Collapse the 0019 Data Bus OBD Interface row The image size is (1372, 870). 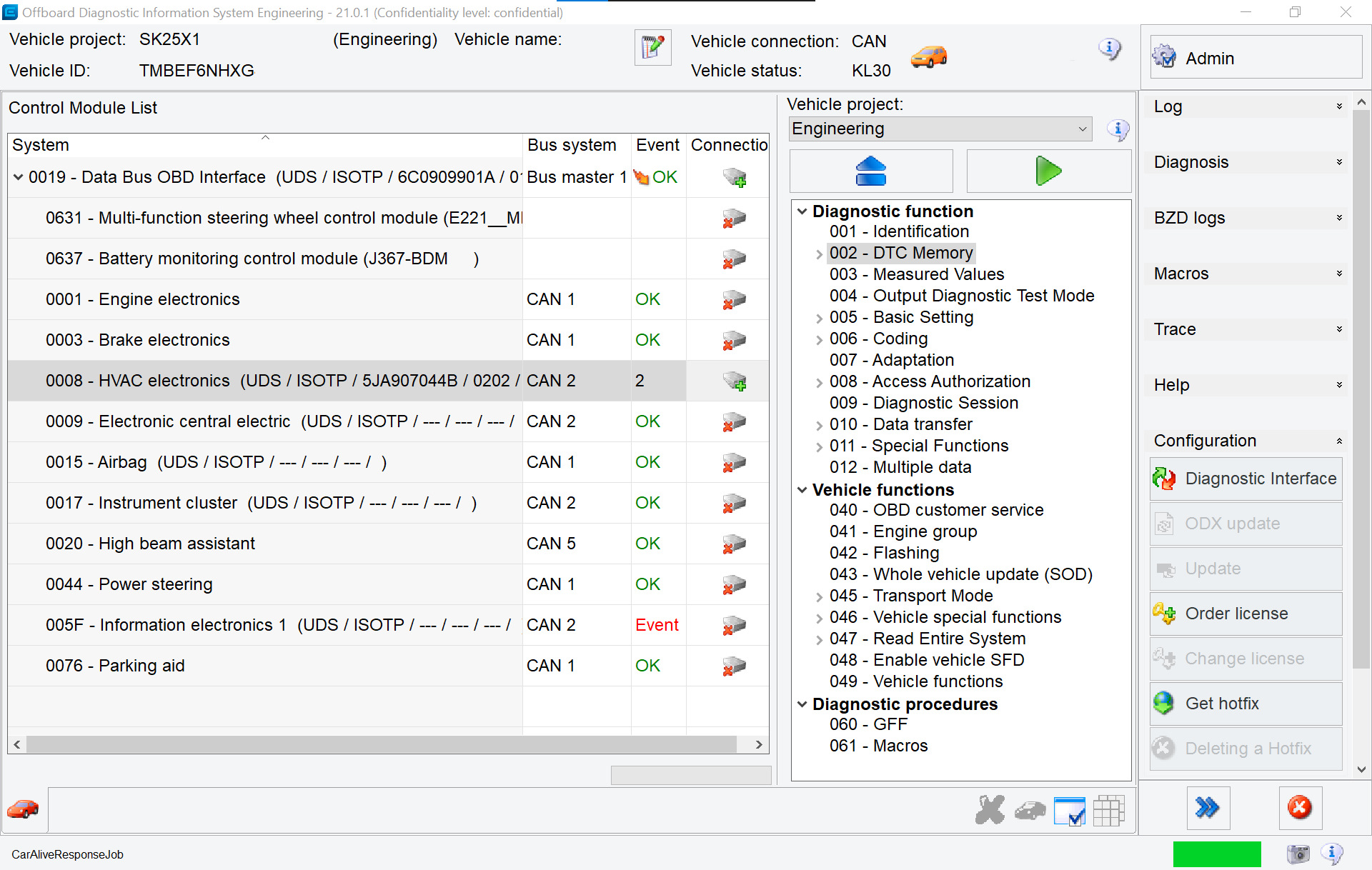coord(19,177)
